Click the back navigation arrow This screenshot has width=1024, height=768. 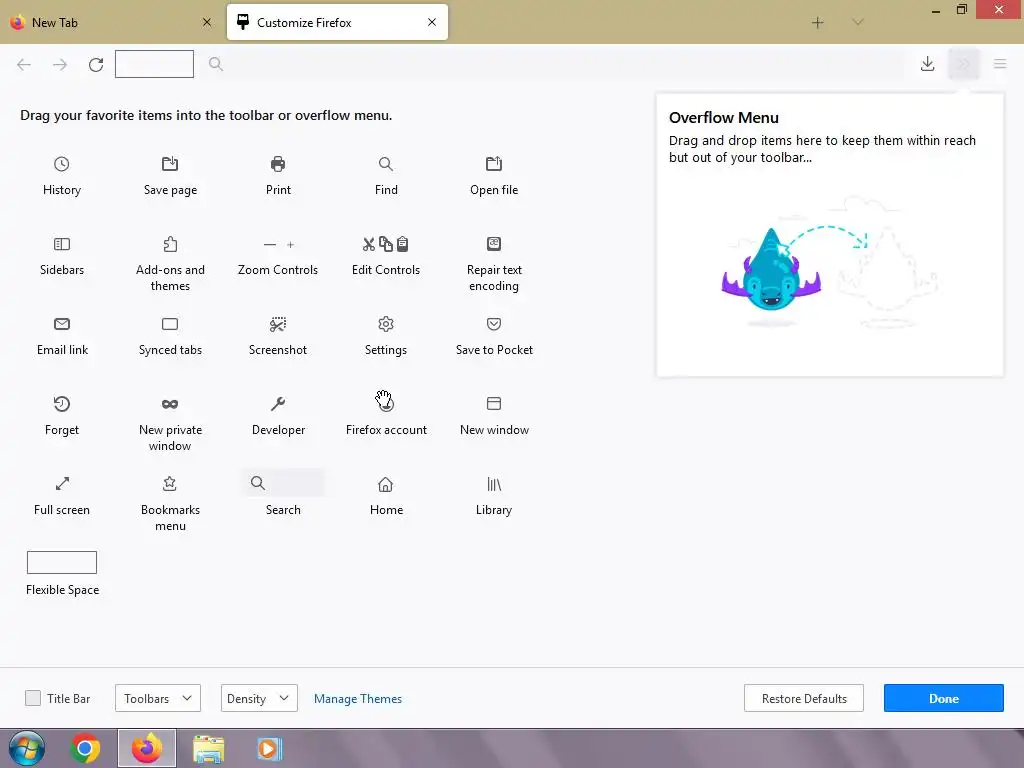tap(24, 64)
